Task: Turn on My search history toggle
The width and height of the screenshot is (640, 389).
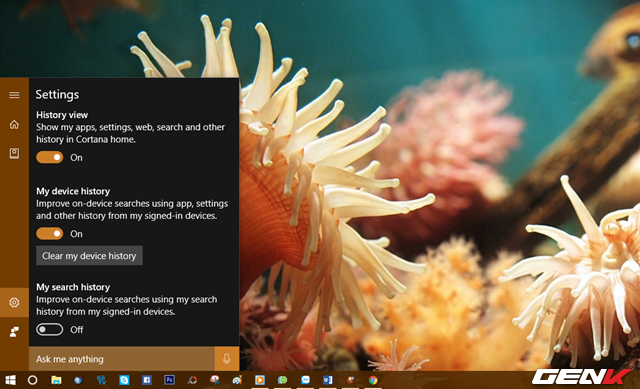Action: (49, 329)
